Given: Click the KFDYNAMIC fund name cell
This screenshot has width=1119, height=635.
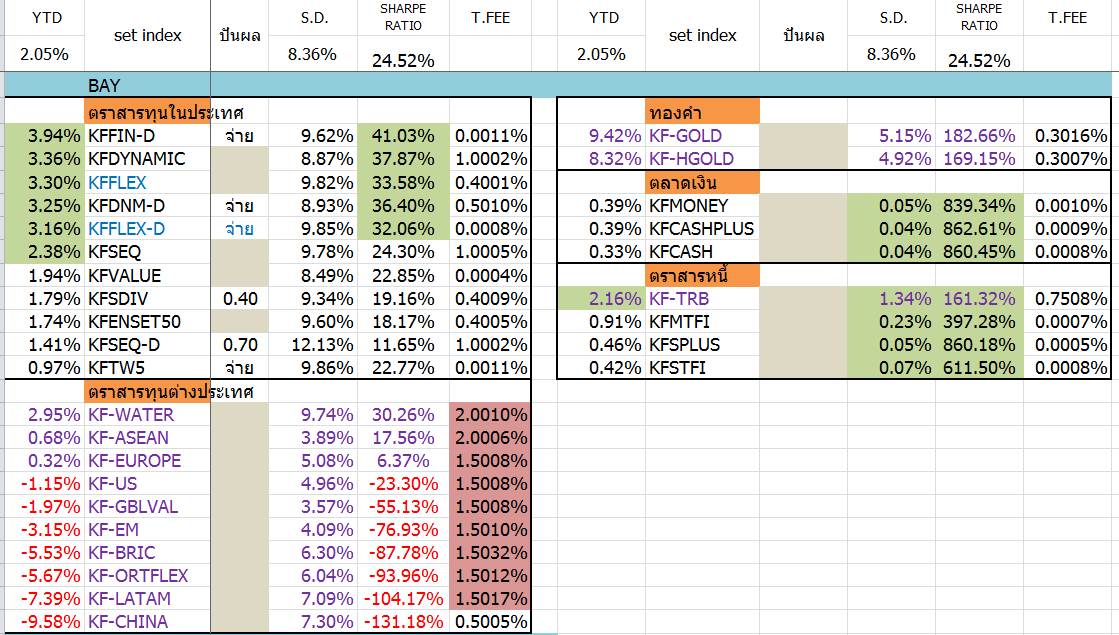Looking at the screenshot, I should pos(147,158).
